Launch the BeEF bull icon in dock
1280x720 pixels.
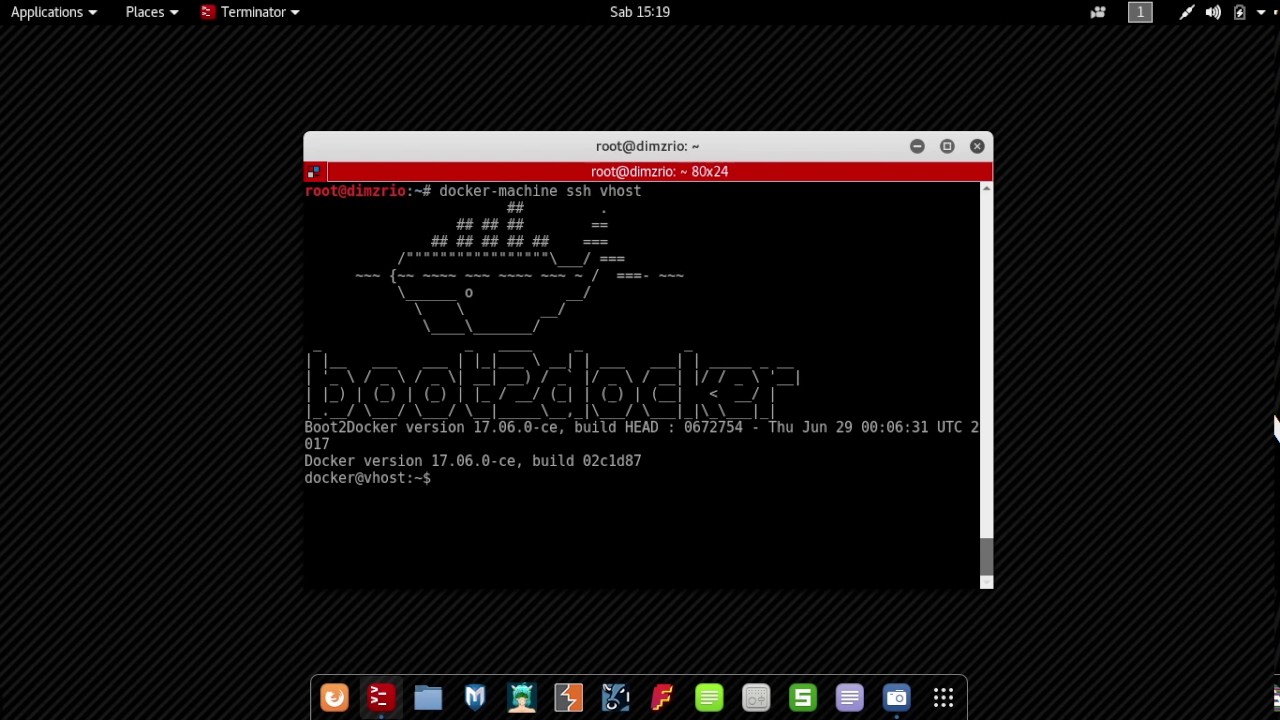(x=615, y=697)
